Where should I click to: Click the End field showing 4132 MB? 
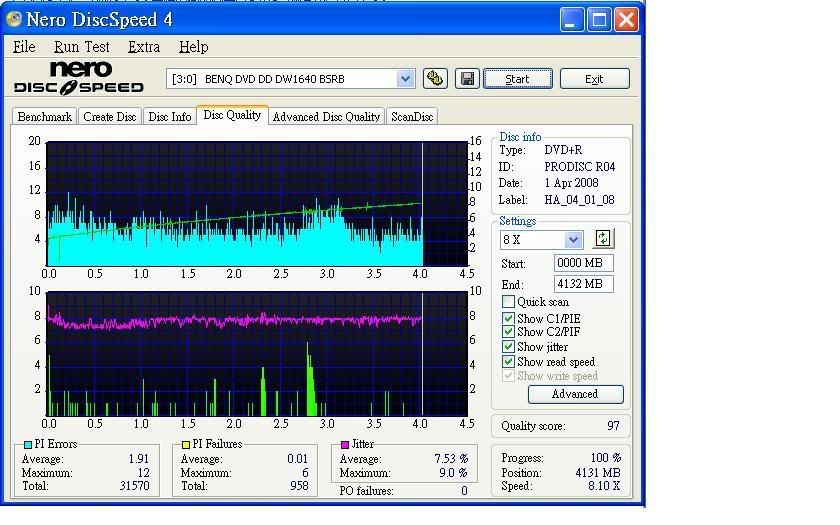tap(583, 284)
